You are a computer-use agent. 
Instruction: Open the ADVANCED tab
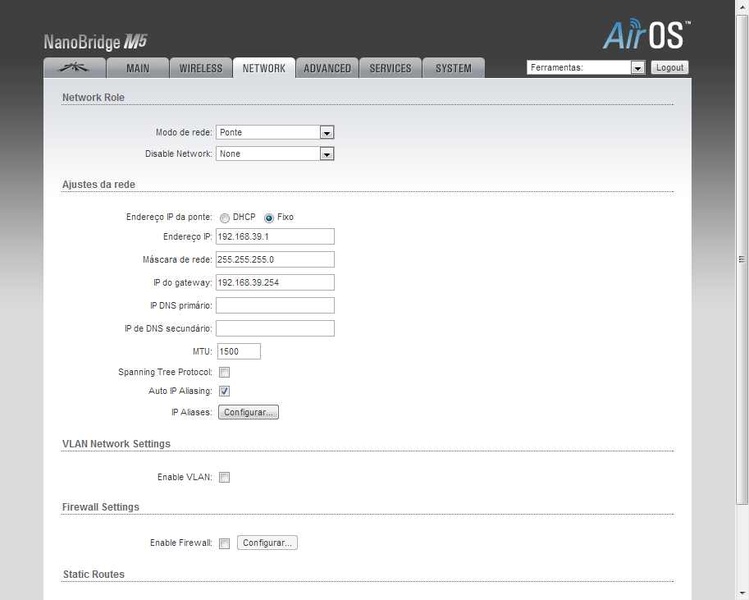[x=327, y=68]
